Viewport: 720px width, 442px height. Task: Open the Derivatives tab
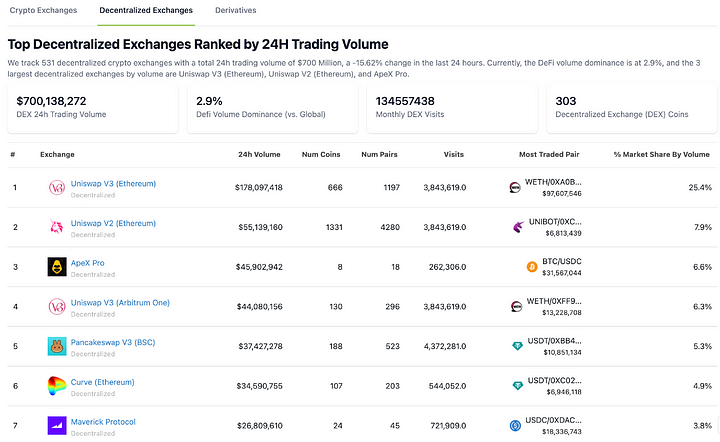(x=235, y=10)
